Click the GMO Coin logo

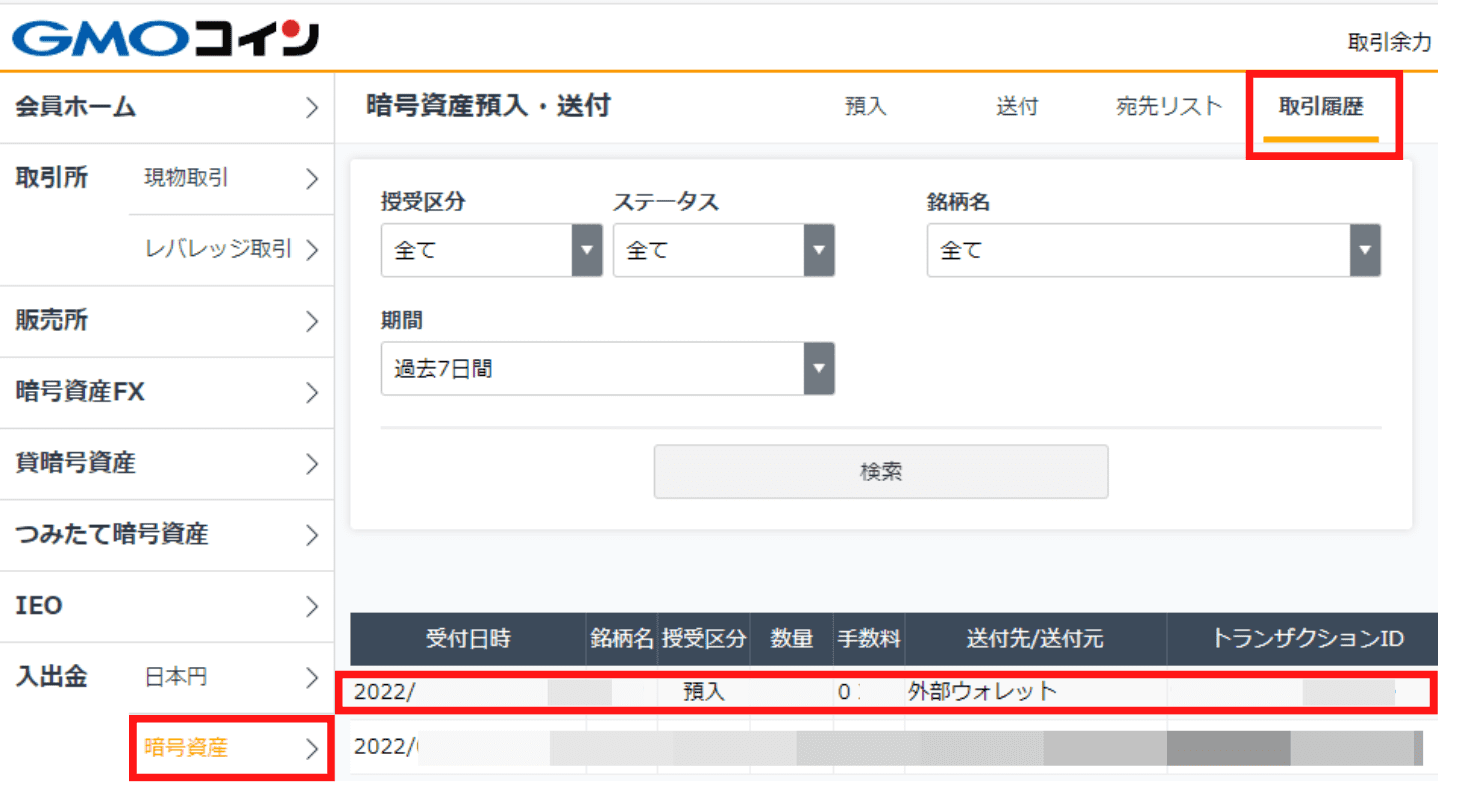[165, 38]
